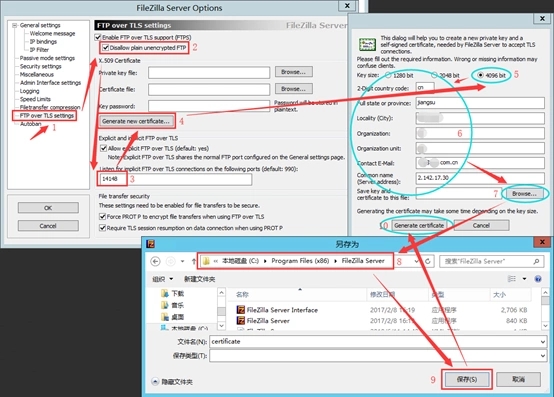Select FileZilla Server file row
Viewport: 554px width, 397px height.
coord(382,321)
